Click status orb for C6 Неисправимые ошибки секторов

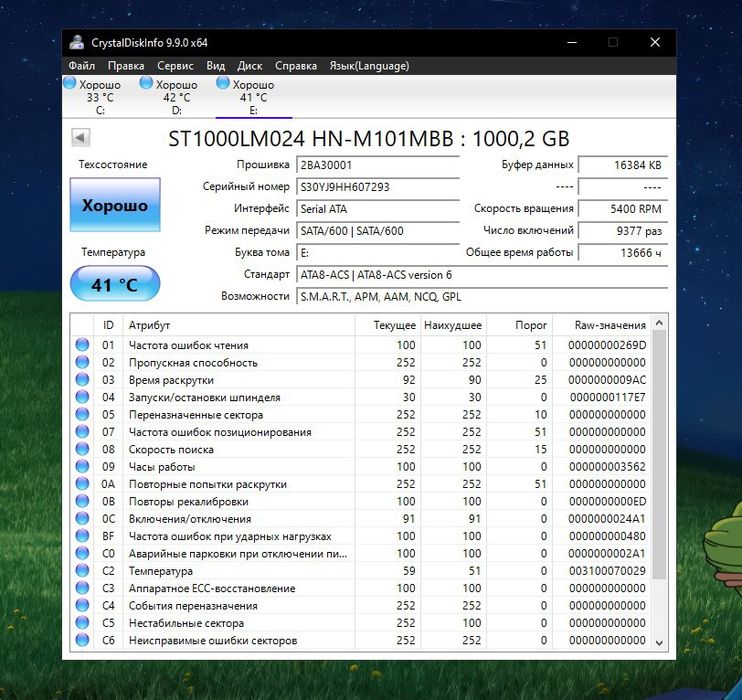click(x=82, y=640)
